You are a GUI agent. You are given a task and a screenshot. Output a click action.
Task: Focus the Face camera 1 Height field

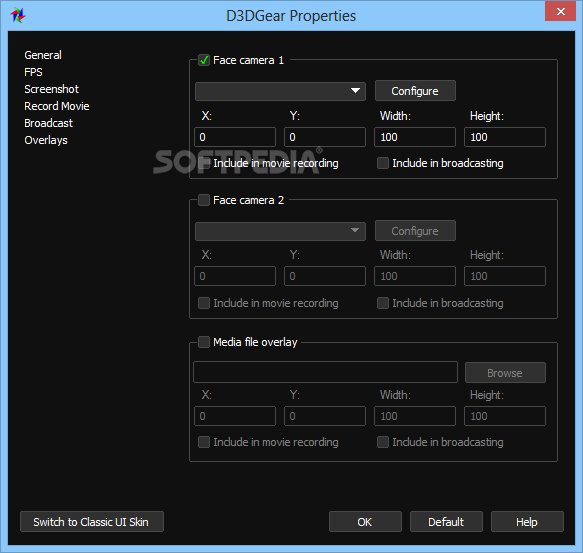tap(505, 137)
